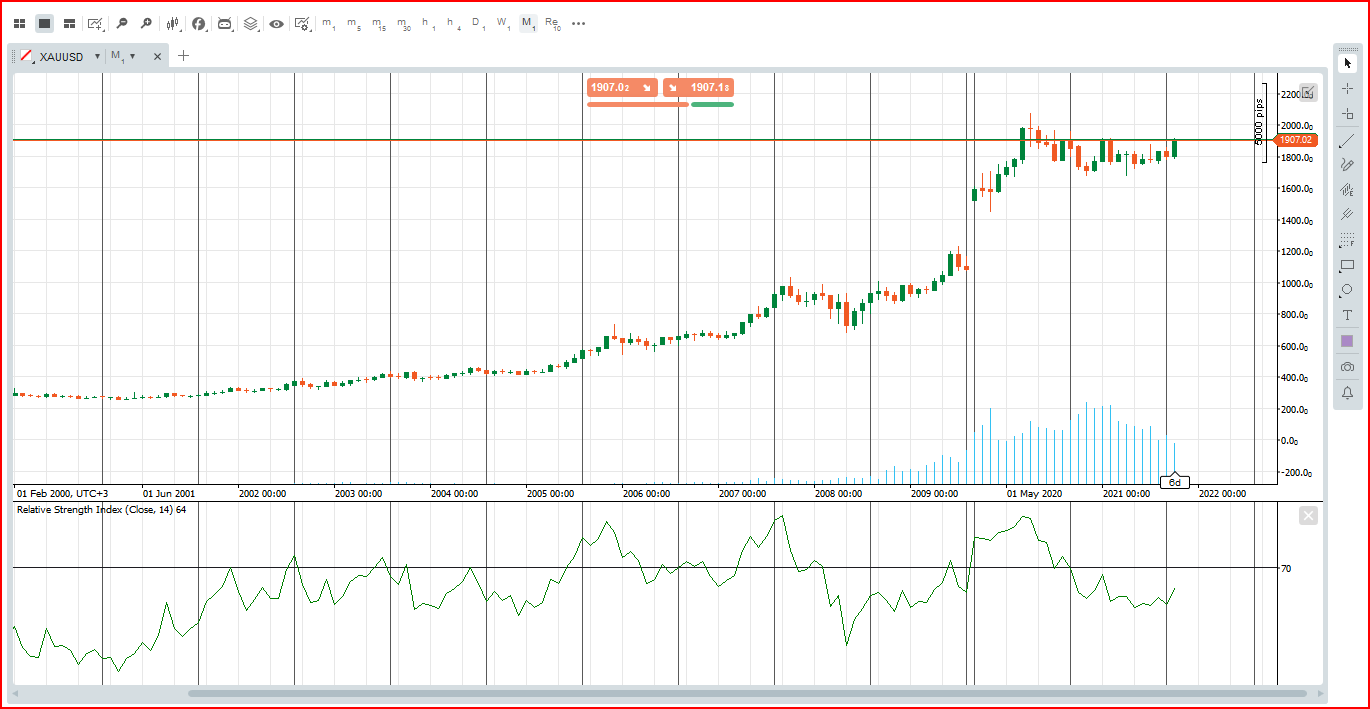Image resolution: width=1370 pixels, height=709 pixels.
Task: Open more timeframes ellipsis menu
Action: coord(578,23)
